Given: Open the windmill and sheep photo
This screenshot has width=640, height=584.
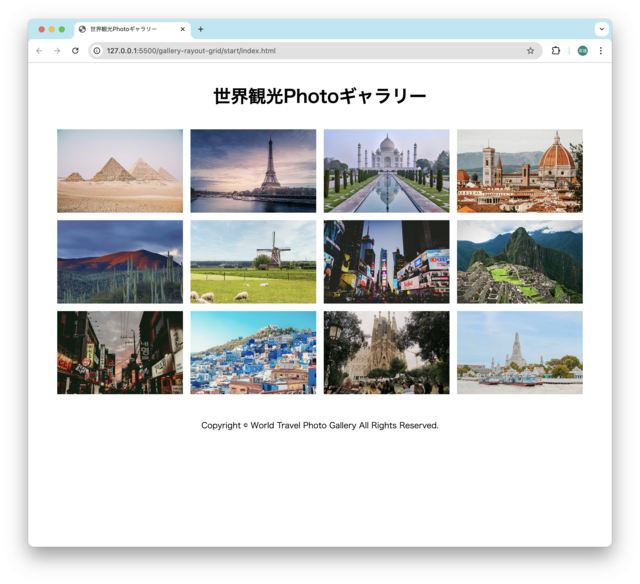Looking at the screenshot, I should click(x=253, y=262).
